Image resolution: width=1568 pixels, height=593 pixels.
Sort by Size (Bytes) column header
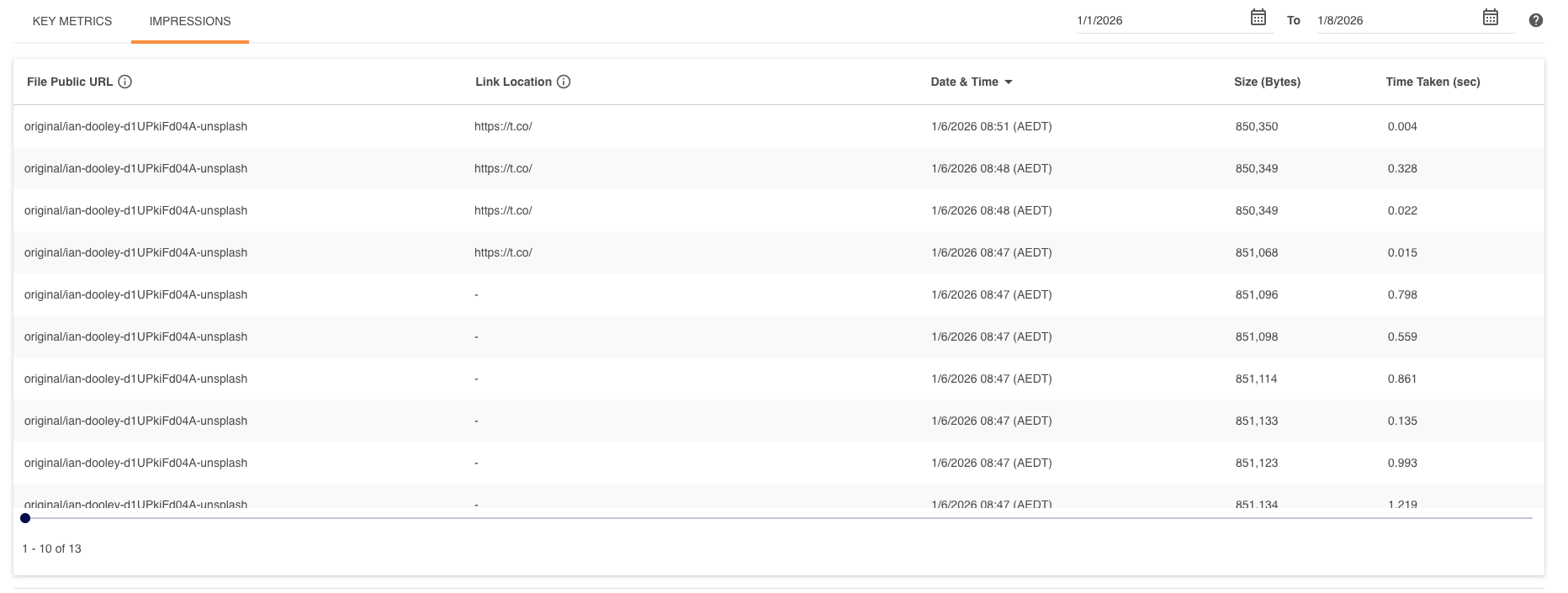coord(1267,82)
